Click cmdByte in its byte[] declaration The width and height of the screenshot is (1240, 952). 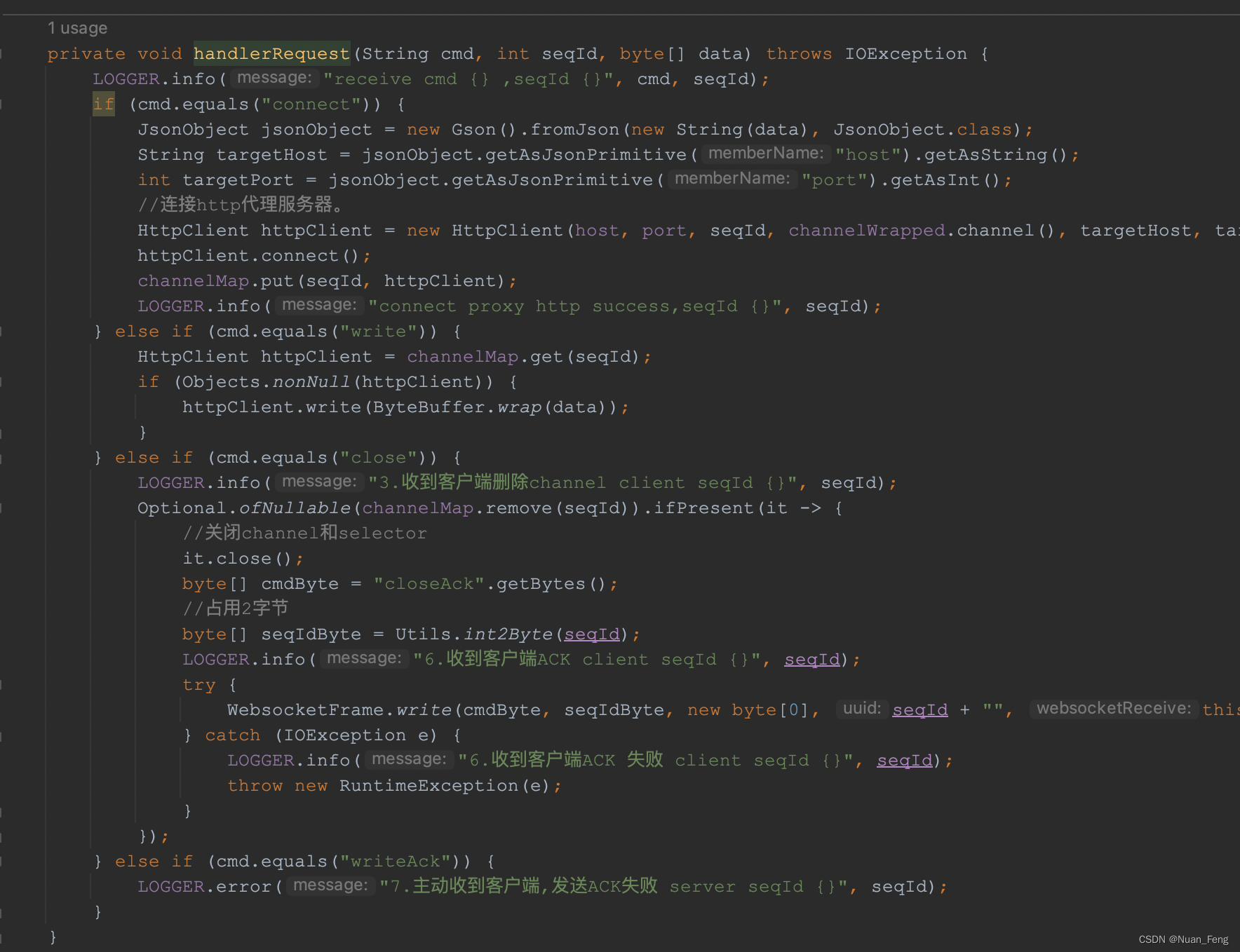coord(299,584)
